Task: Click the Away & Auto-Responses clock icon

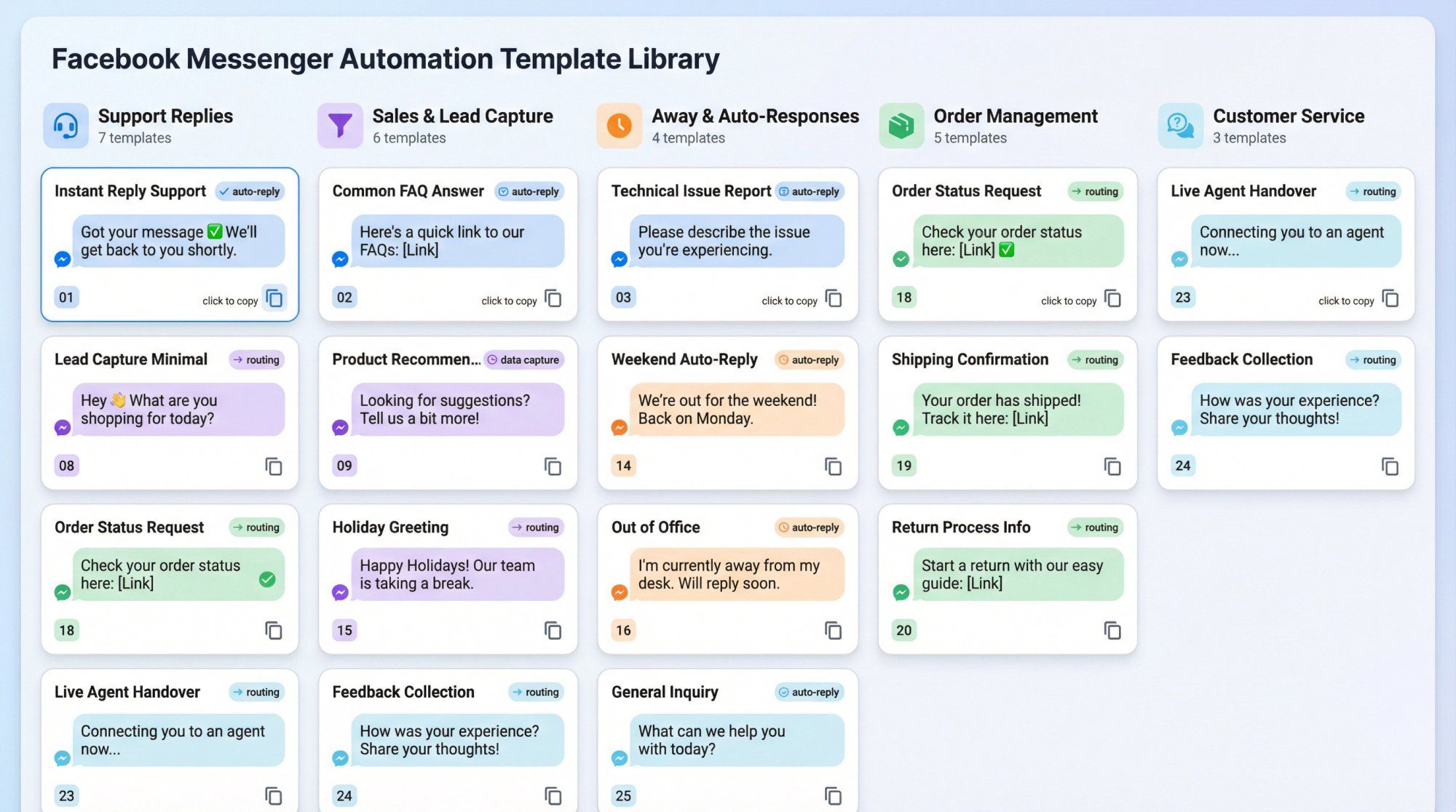Action: (x=620, y=126)
